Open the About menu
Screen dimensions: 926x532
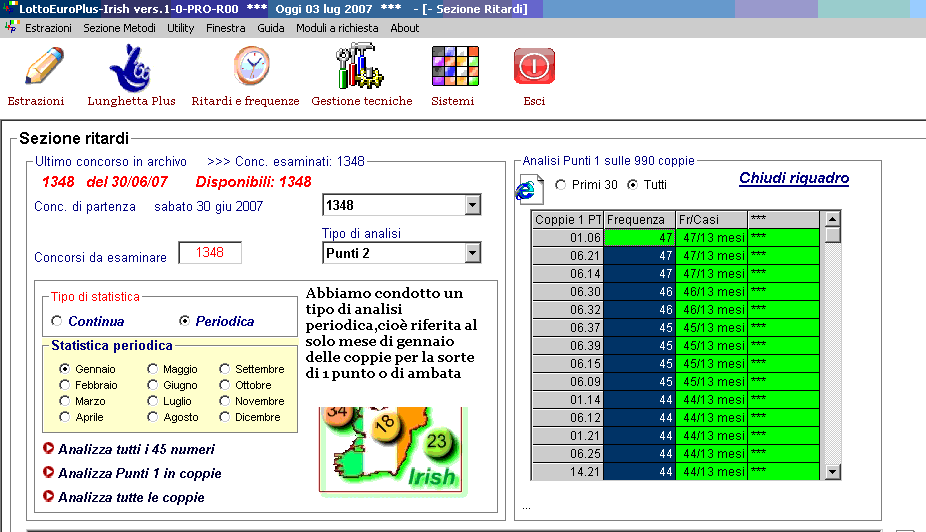[x=405, y=28]
